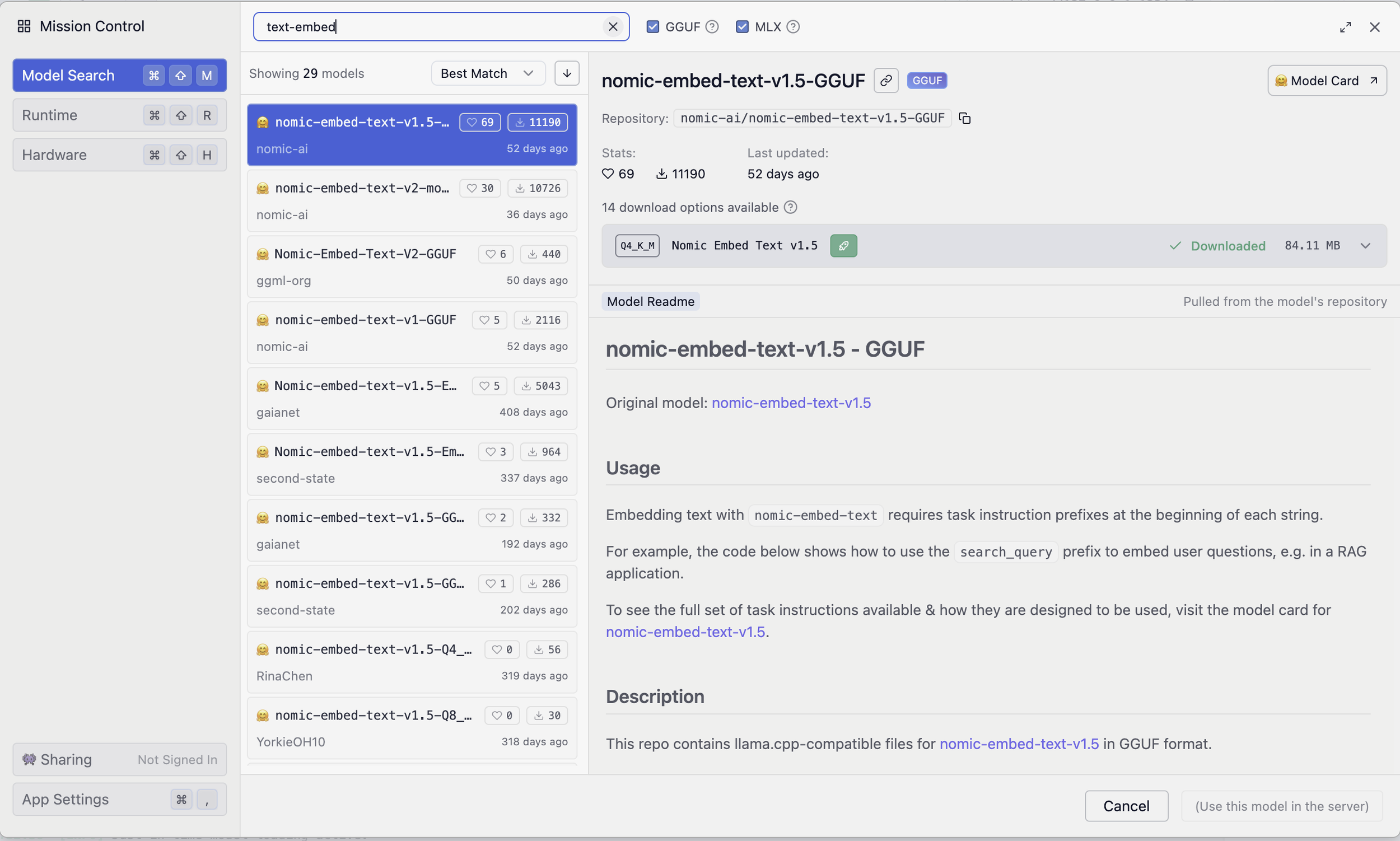Click the green rocket badge beside Nomic Embed Text v1.5
Screen dimensions: 1400x841
click(843, 245)
